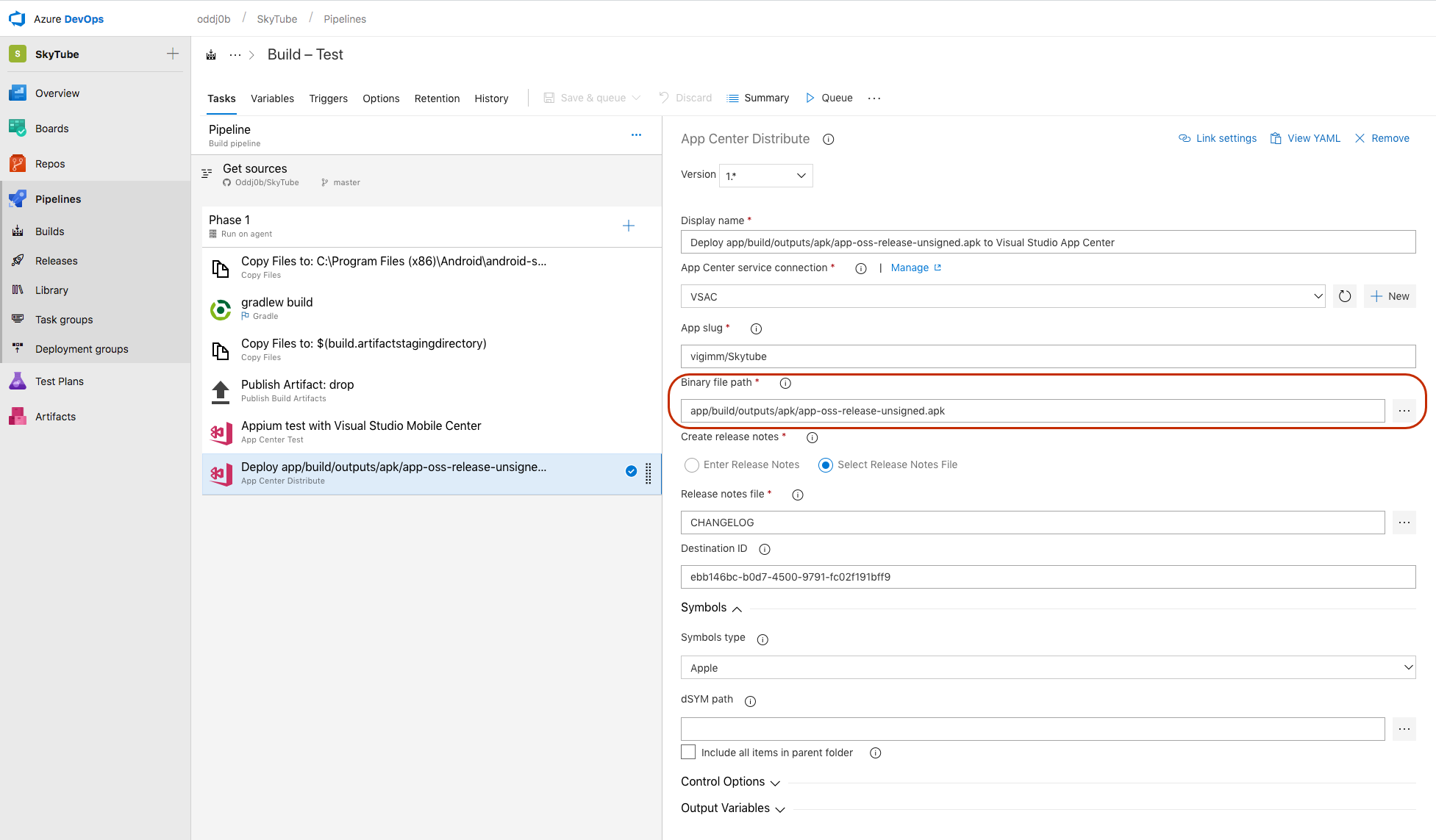Select the Select Release Notes File radio button

coord(824,464)
